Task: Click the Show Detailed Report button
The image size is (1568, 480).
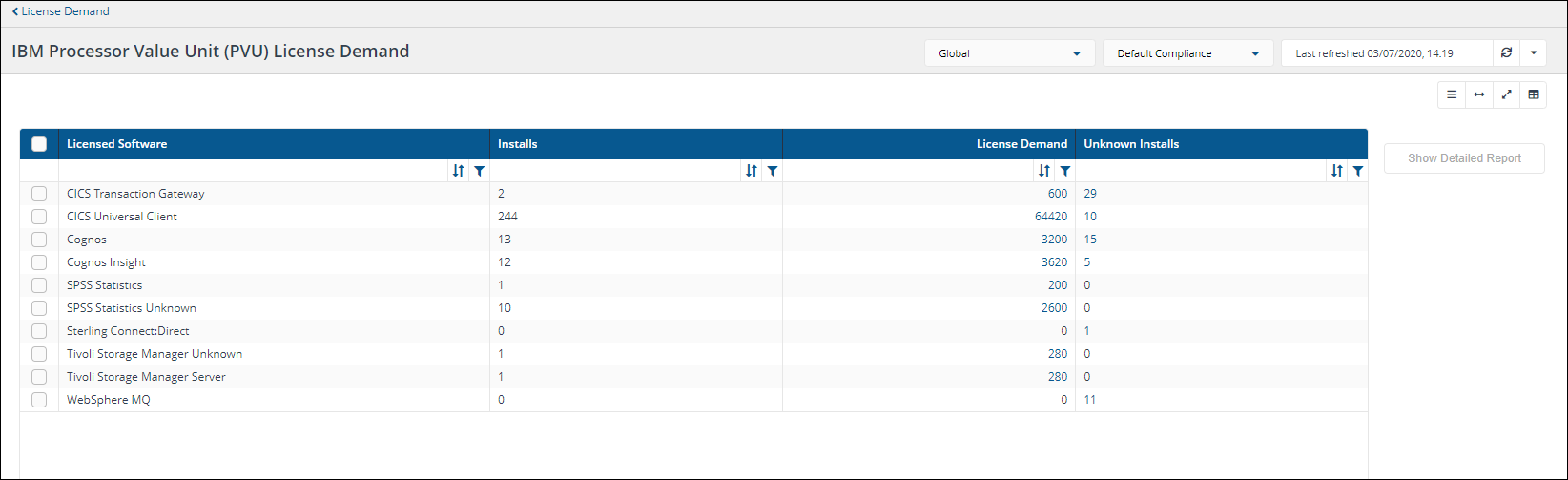Action: (1464, 158)
